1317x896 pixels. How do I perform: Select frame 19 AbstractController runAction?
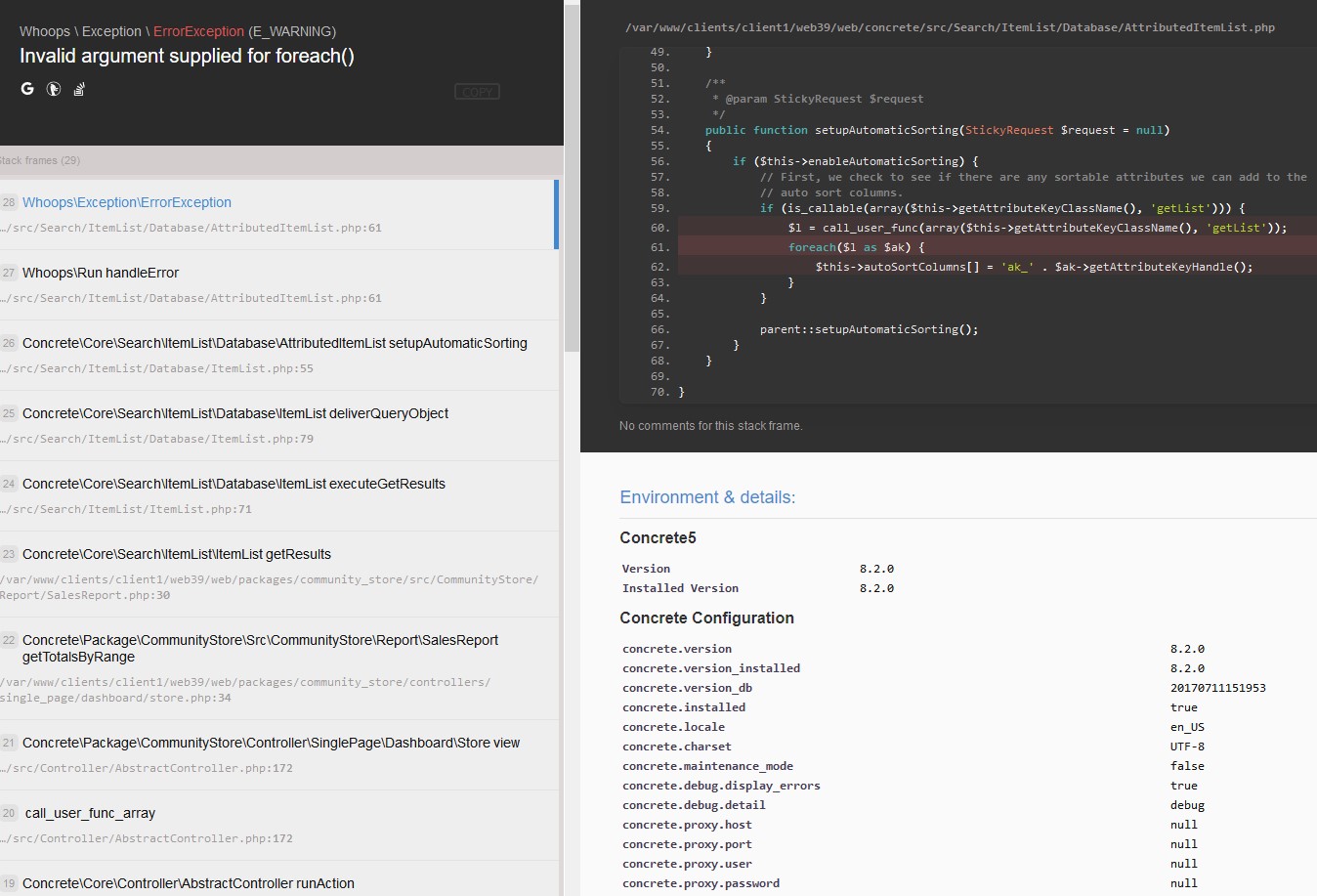[x=191, y=883]
